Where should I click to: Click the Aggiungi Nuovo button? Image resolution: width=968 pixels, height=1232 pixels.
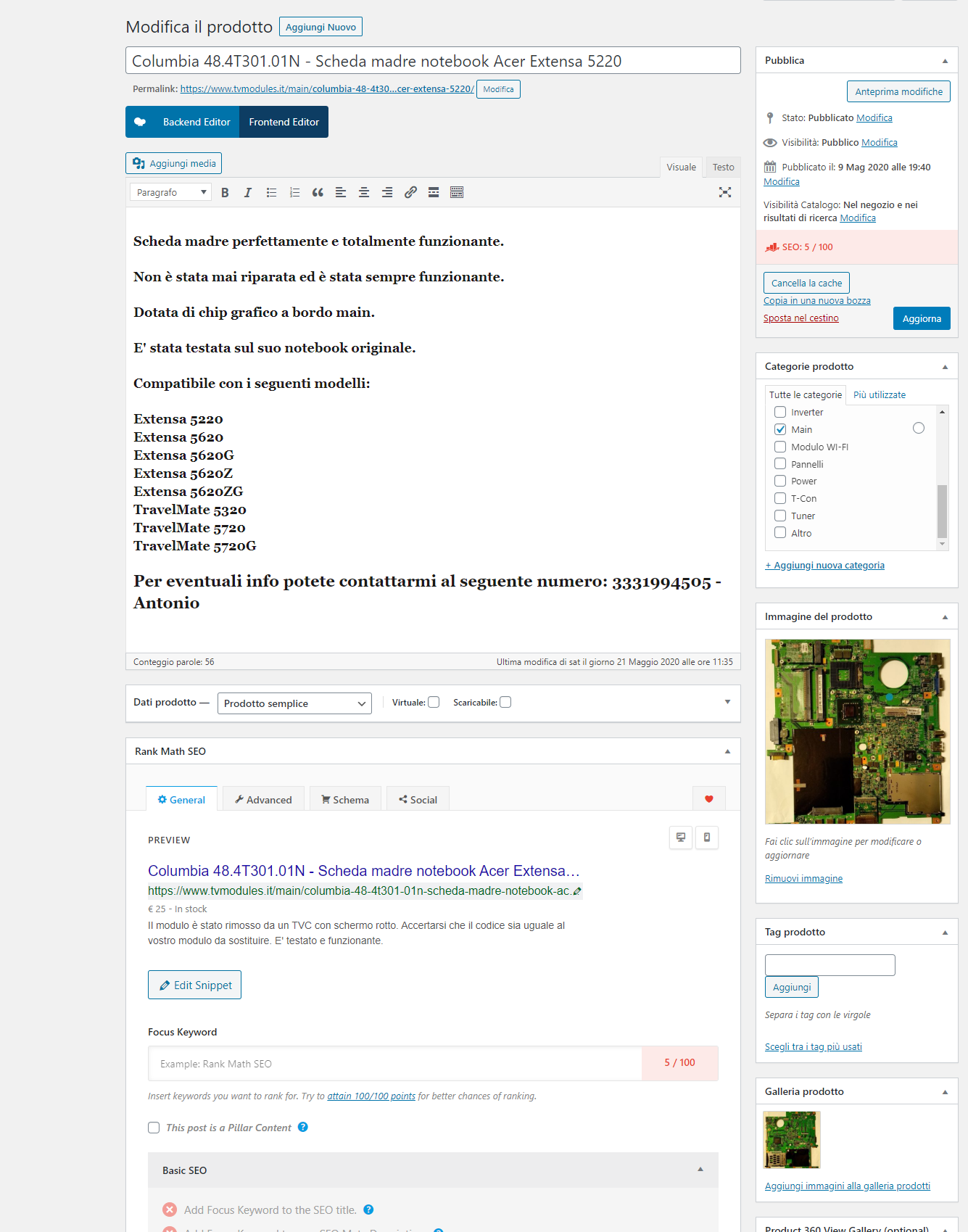[x=320, y=27]
